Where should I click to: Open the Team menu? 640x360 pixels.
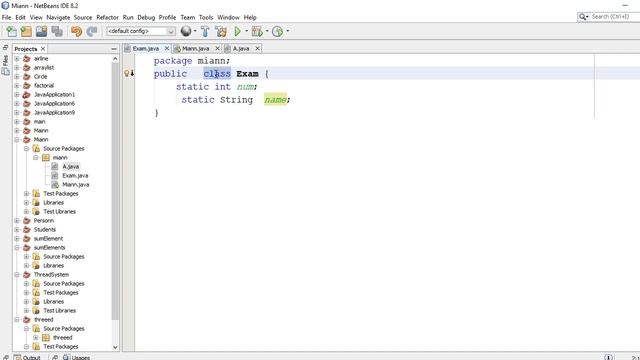tap(188, 18)
